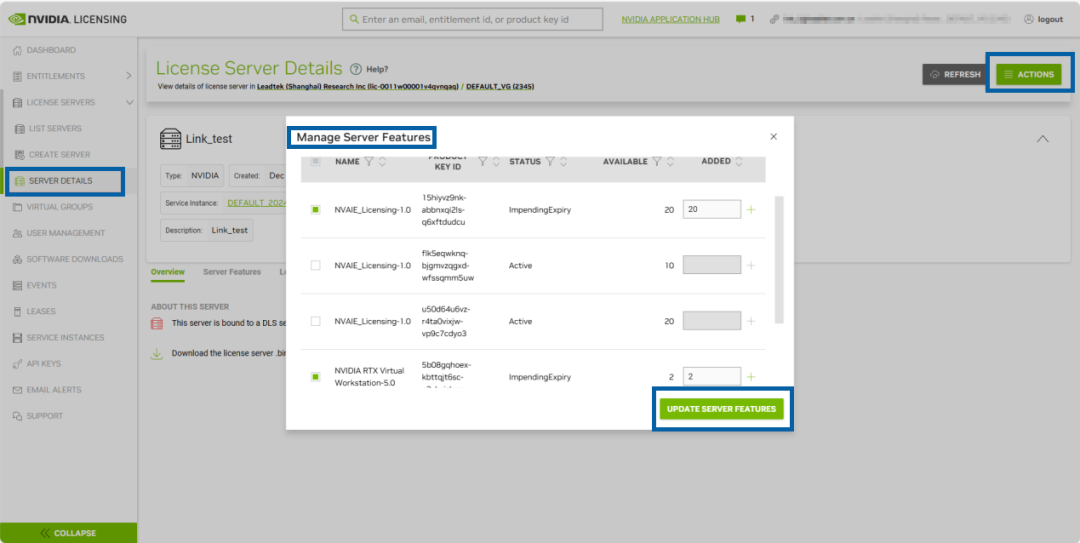
Task: Sort by PRODUCT KEY ID using sort arrows
Action: pyautogui.click(x=496, y=162)
